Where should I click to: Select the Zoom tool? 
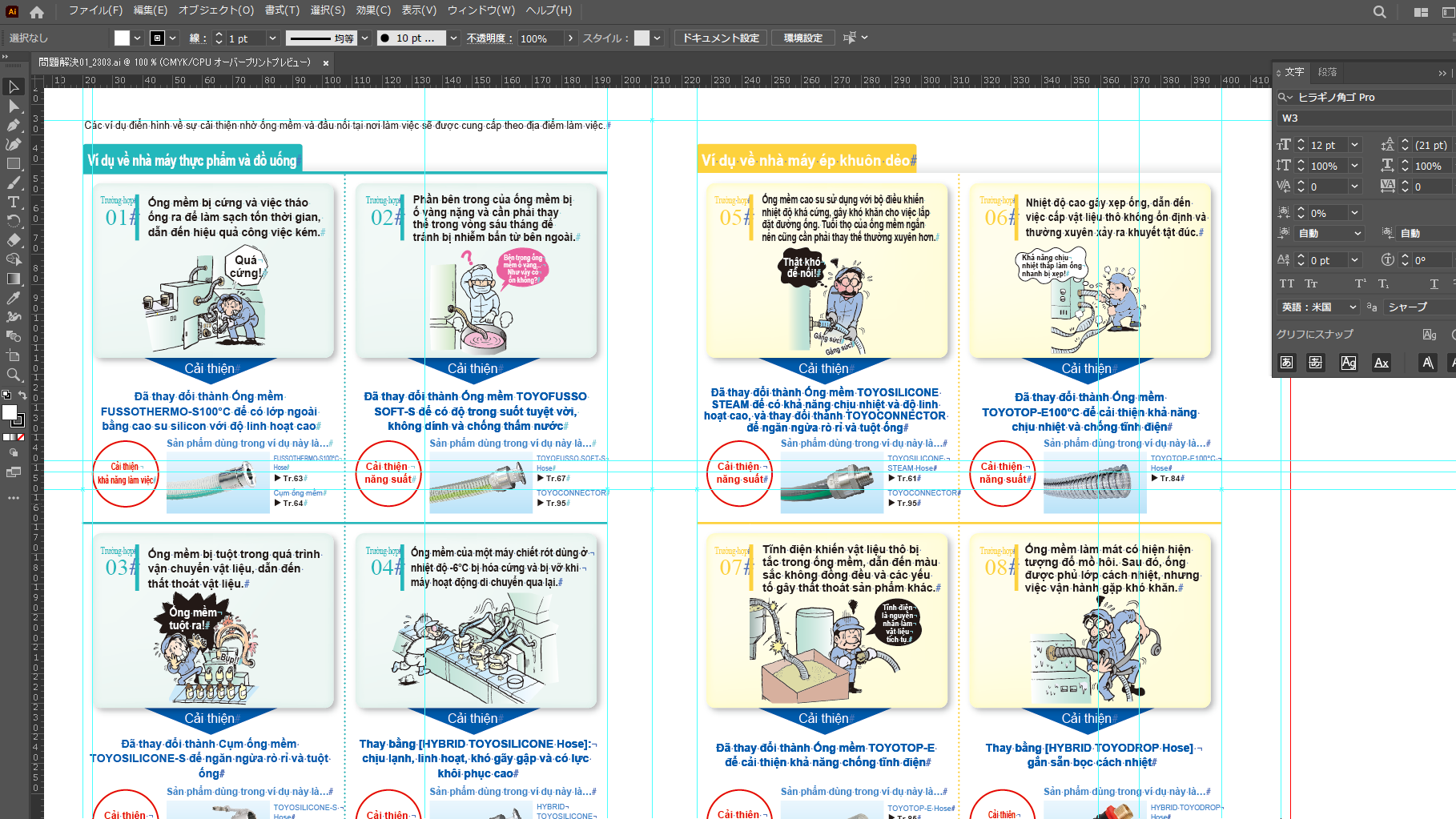pyautogui.click(x=14, y=375)
